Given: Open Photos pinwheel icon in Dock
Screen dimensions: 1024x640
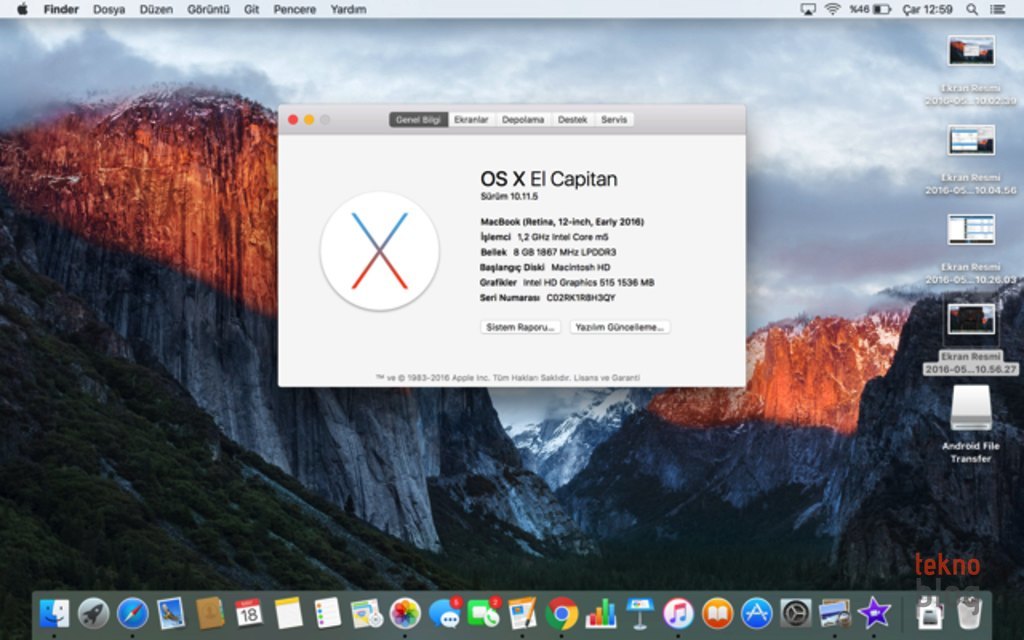Looking at the screenshot, I should (405, 613).
